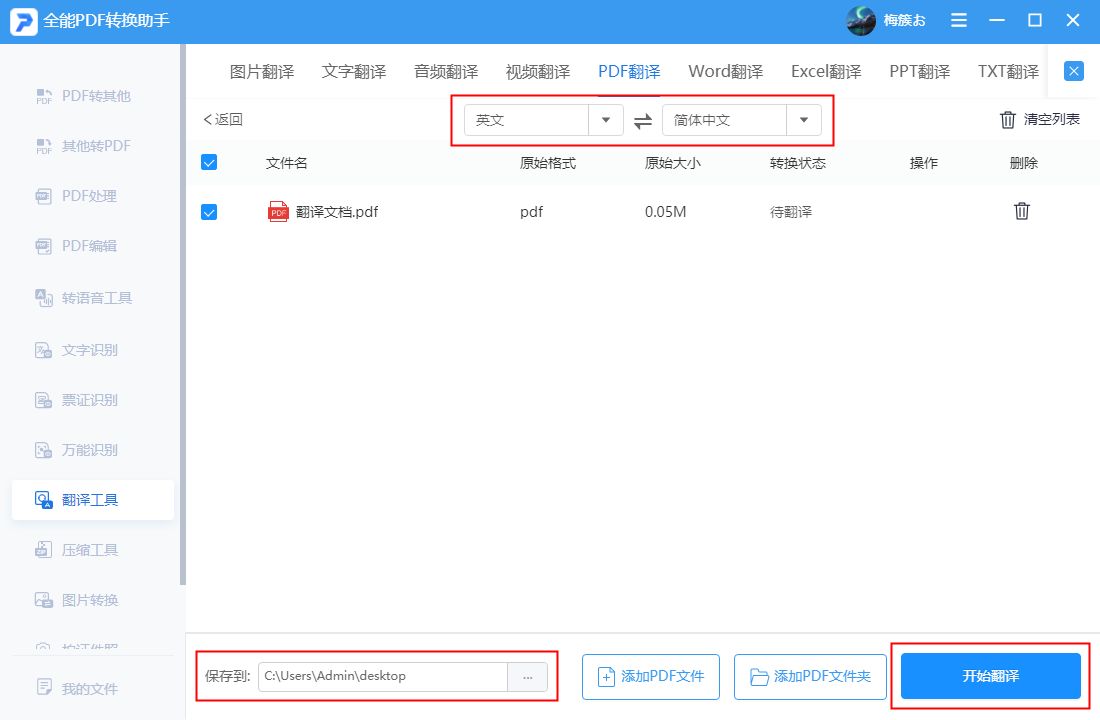Viewport: 1100px width, 720px height.
Task: Click the 添加PDF文件夹 button label
Action: 822,676
